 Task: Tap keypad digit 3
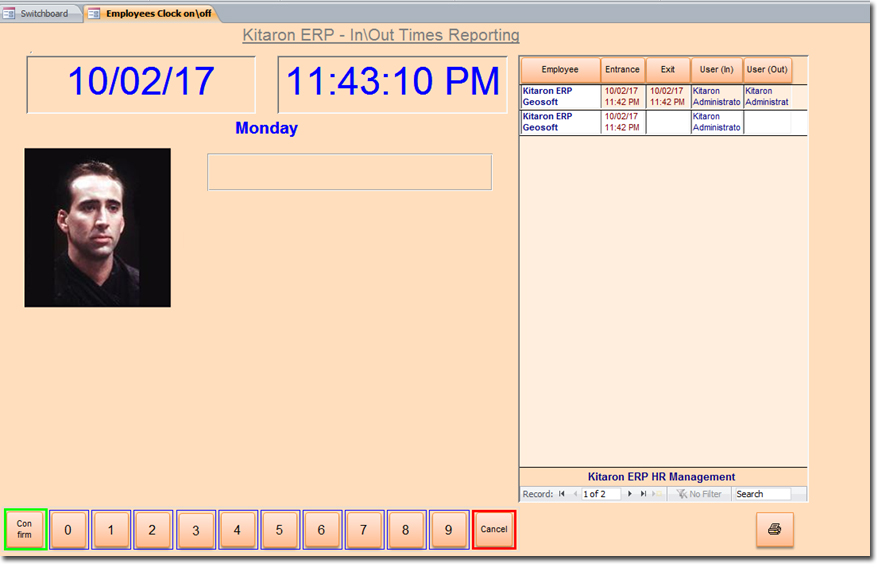[196, 530]
